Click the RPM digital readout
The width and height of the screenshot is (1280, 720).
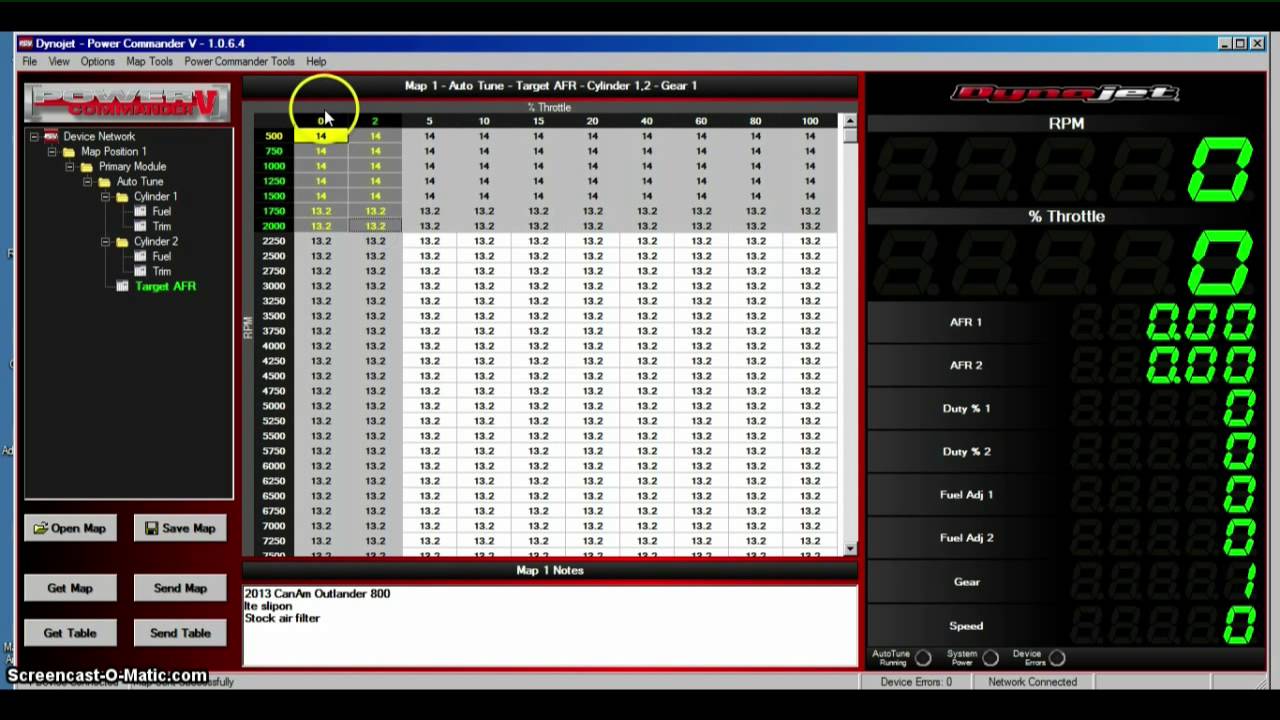(x=1065, y=170)
